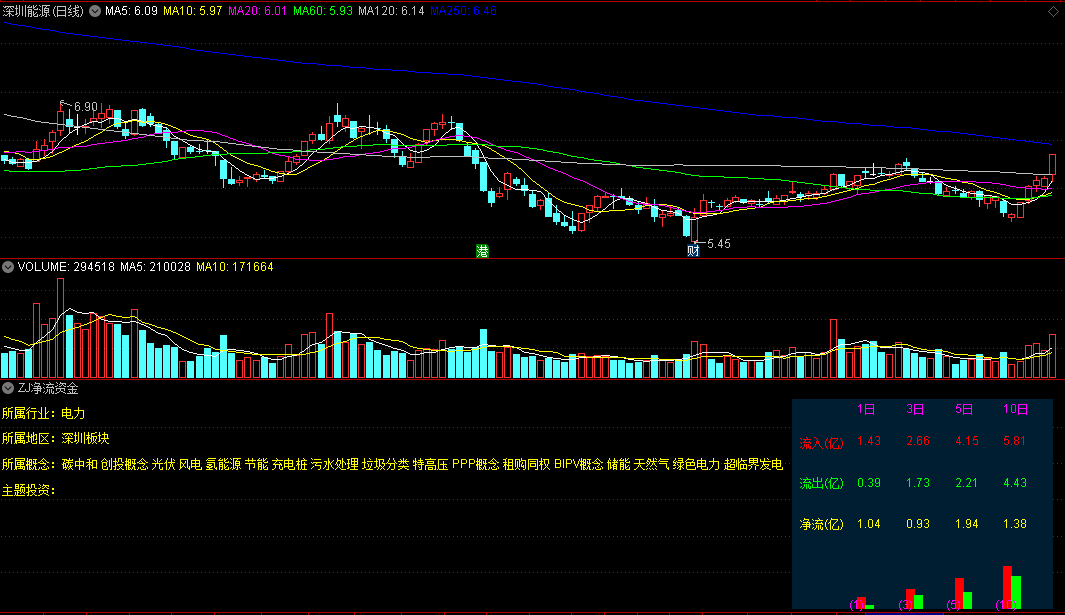Click the 主题投资: label
Image resolution: width=1065 pixels, height=615 pixels.
coord(29,490)
